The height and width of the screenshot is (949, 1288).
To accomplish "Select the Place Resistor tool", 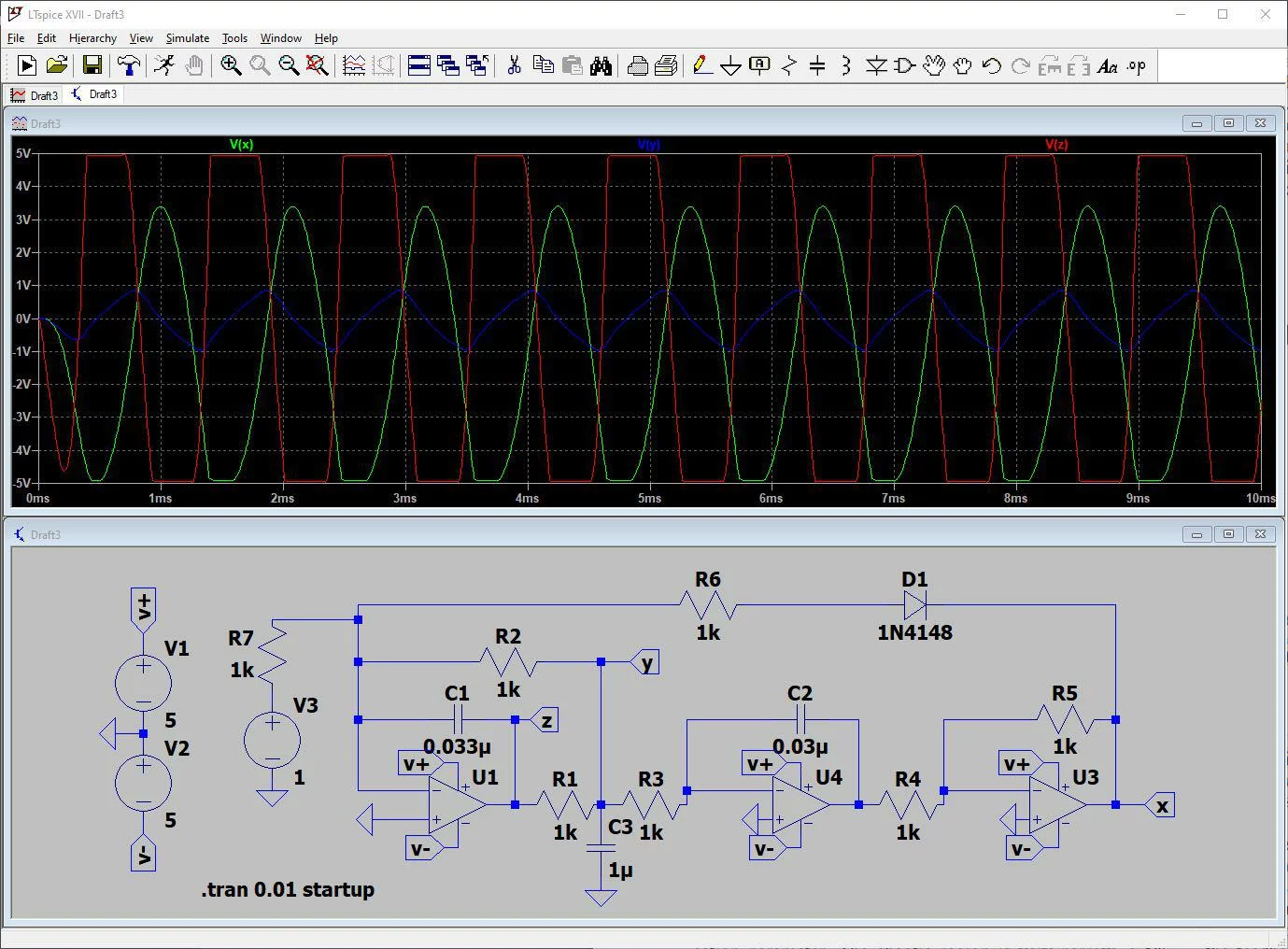I will [789, 65].
